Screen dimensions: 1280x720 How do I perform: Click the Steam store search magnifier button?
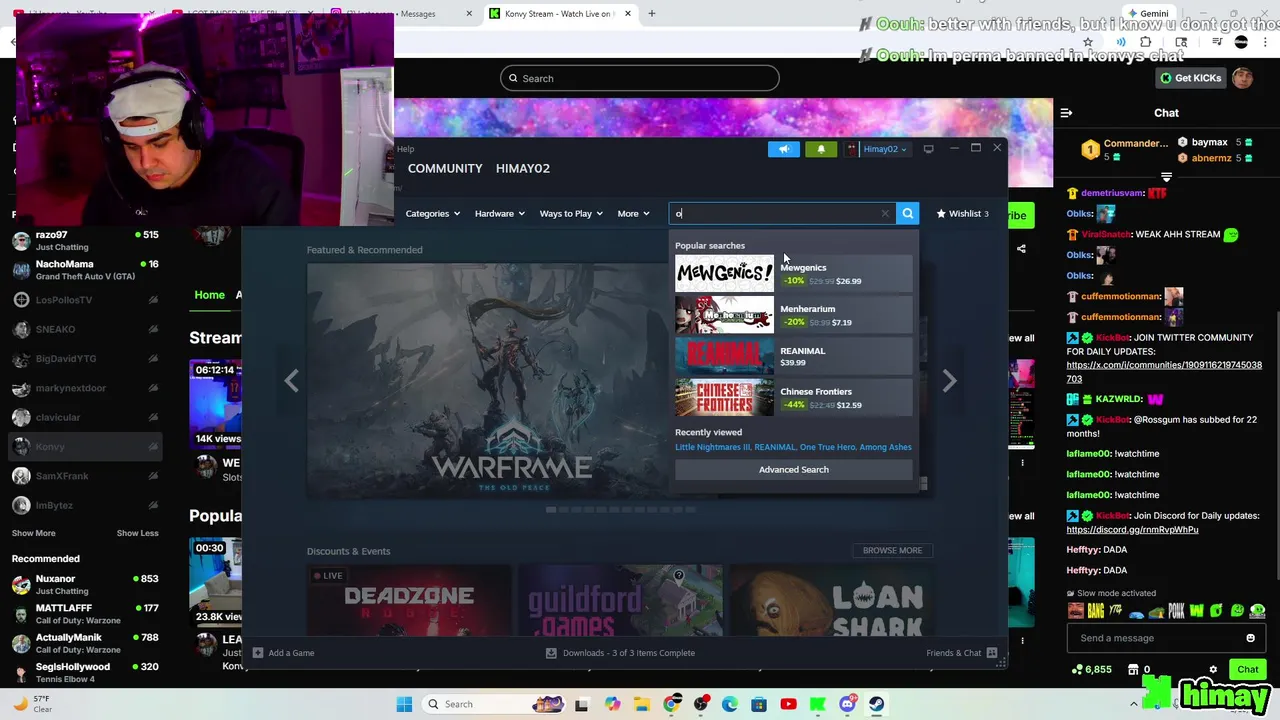click(x=907, y=213)
